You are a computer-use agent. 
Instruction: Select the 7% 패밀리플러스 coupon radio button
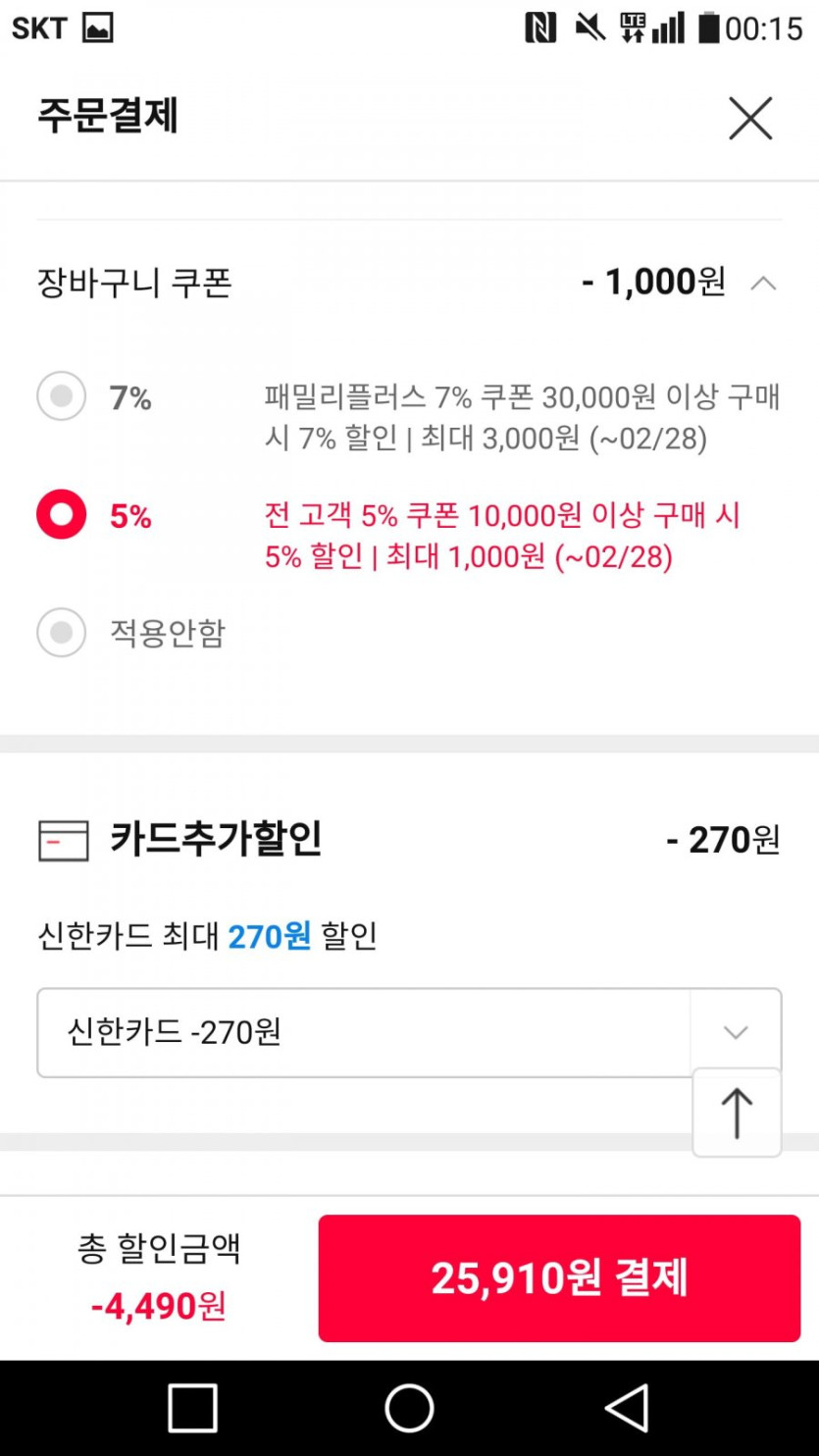coord(62,397)
